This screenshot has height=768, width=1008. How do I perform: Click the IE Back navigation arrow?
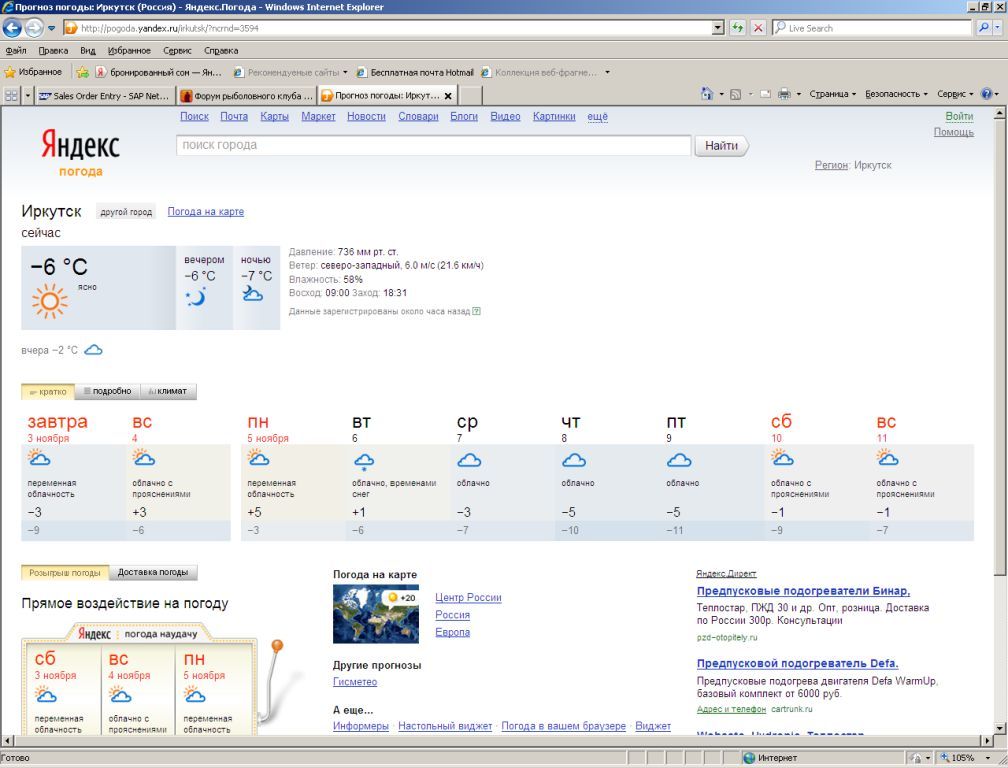tap(13, 28)
